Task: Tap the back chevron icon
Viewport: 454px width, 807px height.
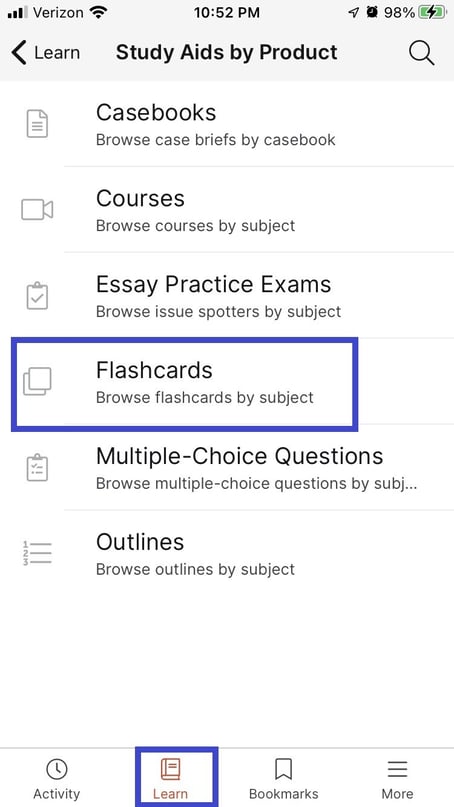Action: [19, 52]
